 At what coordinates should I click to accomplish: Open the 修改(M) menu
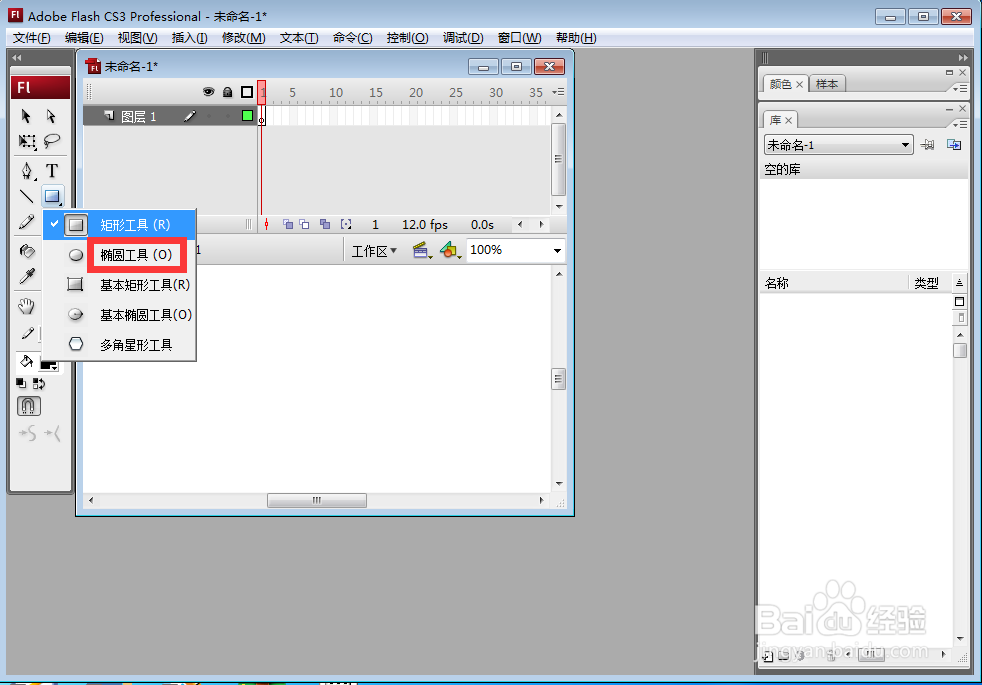244,38
